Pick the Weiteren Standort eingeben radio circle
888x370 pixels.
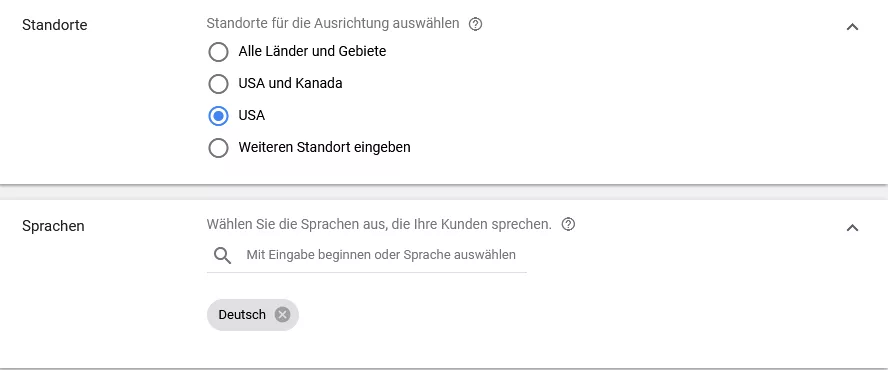(218, 148)
